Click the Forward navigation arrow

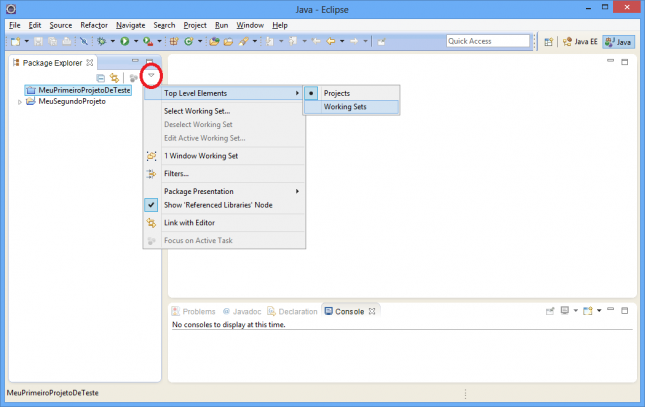click(x=354, y=41)
